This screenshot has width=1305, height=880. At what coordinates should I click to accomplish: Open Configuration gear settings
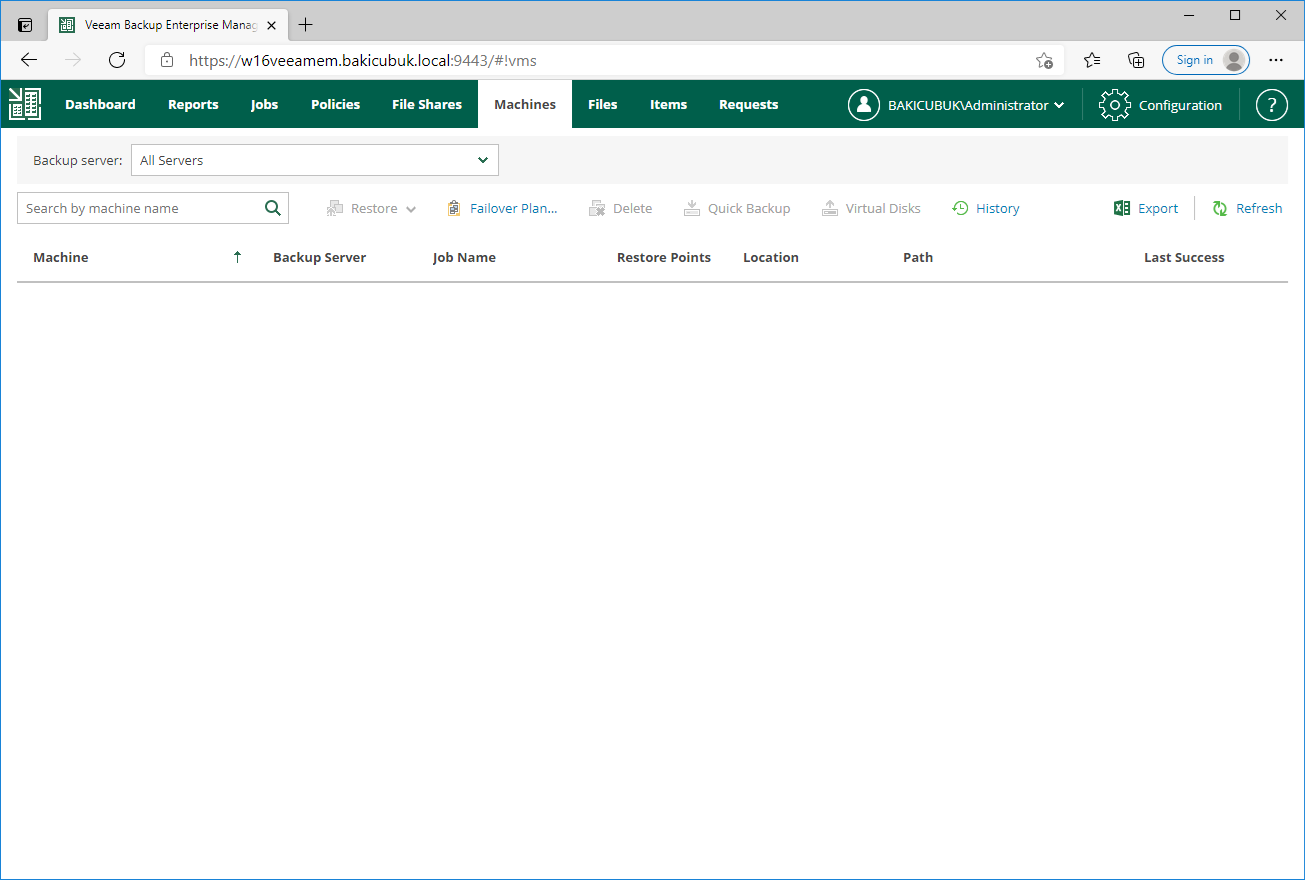coord(1160,105)
